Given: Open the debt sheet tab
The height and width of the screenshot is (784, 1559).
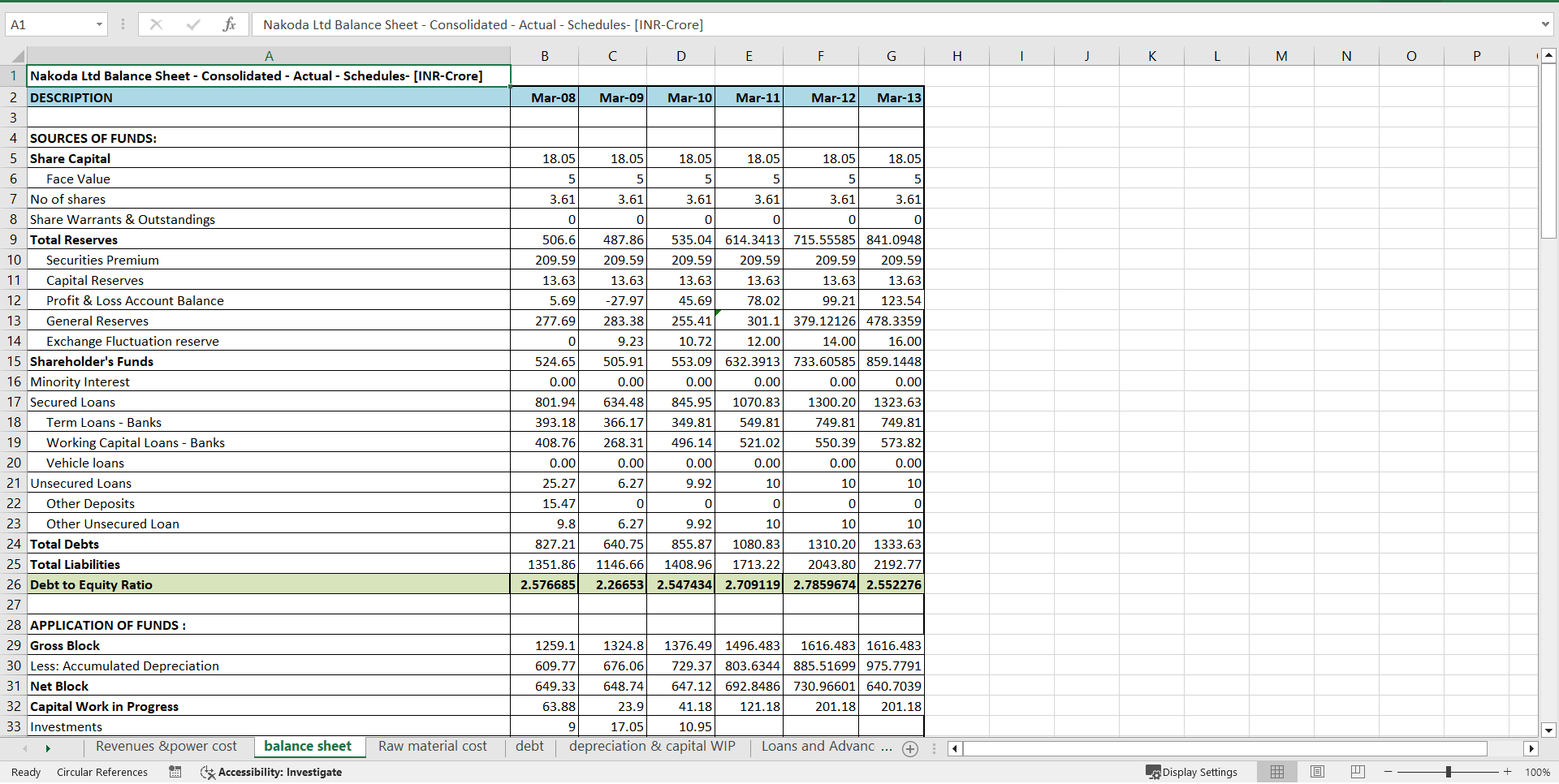Looking at the screenshot, I should pyautogui.click(x=529, y=747).
